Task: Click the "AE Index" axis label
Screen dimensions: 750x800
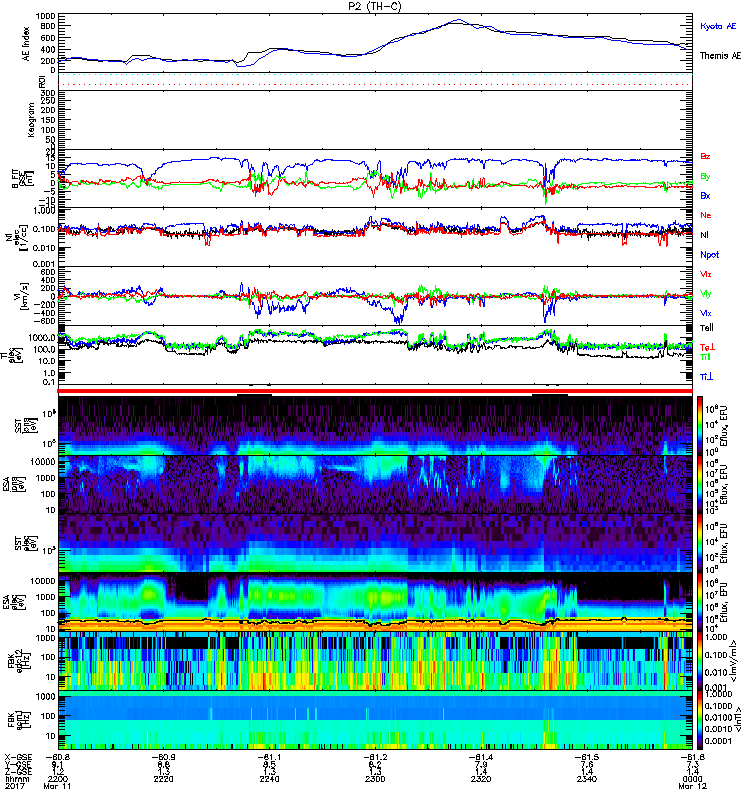Action: (x=26, y=44)
